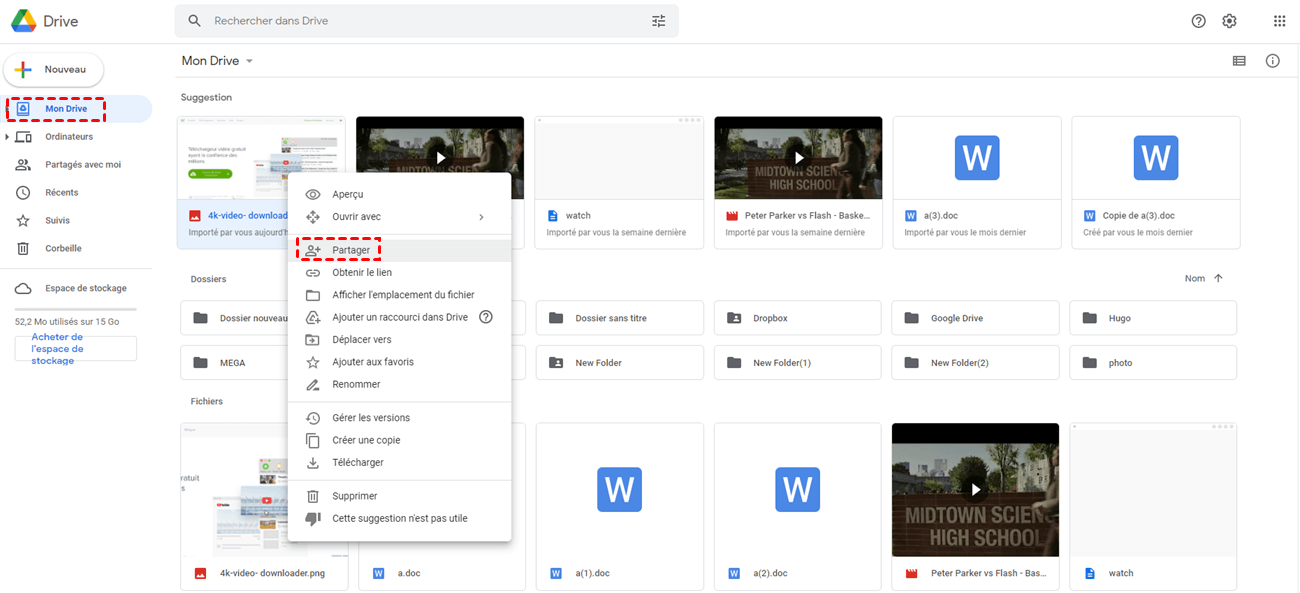
Task: Click the Nouveau button
Action: 54,70
